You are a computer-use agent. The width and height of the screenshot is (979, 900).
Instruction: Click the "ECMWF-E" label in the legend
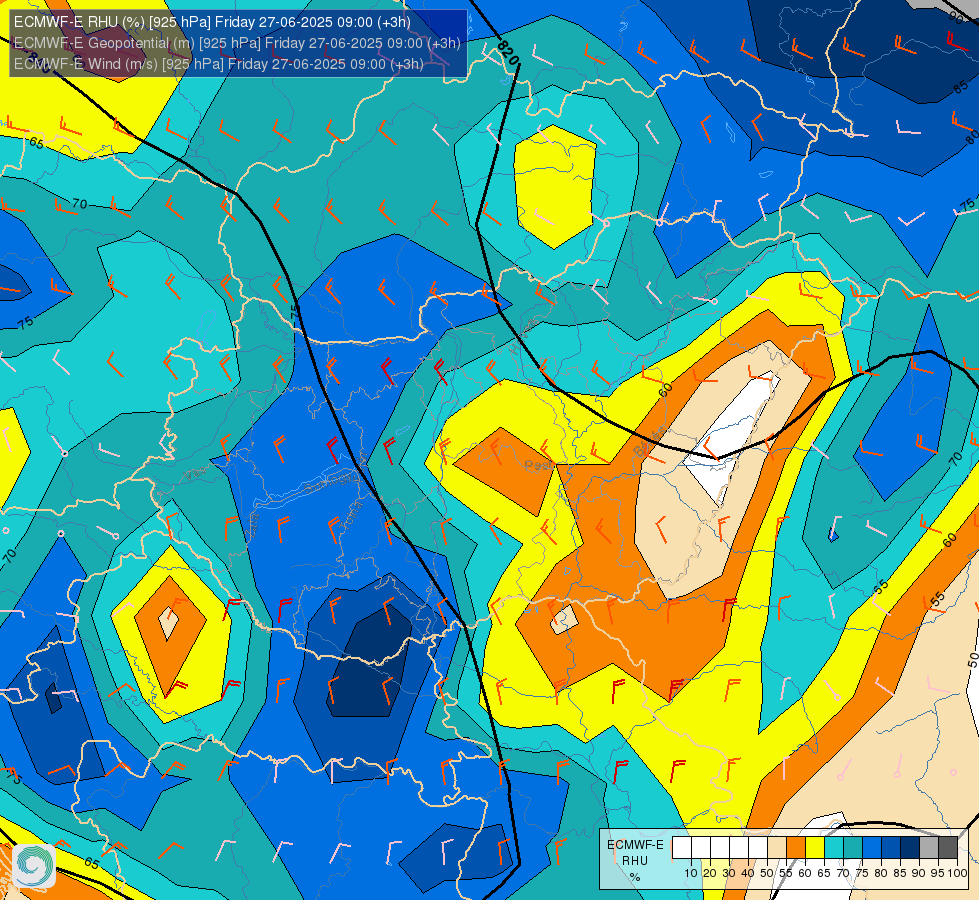tap(635, 845)
